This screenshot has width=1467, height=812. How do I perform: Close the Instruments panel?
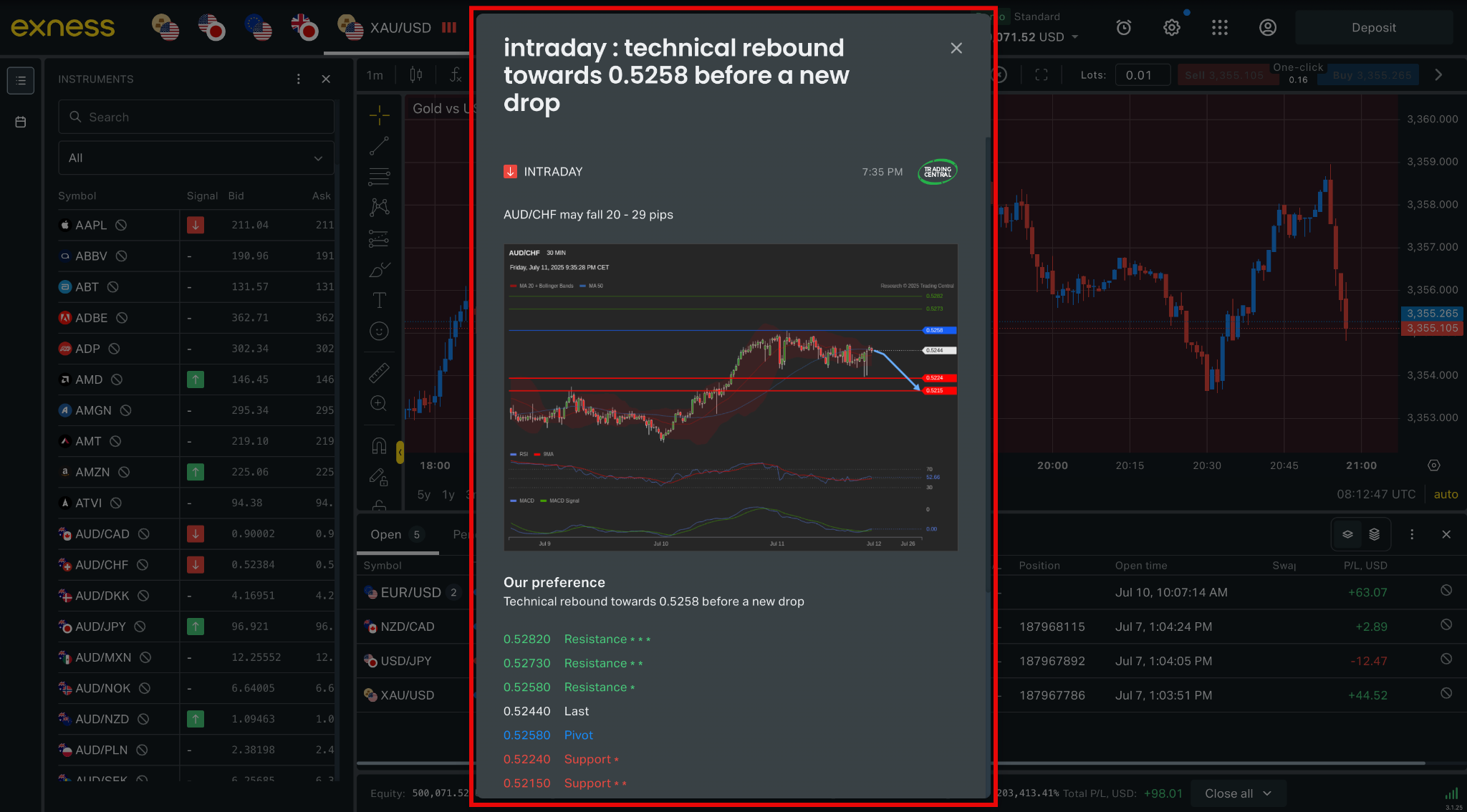[x=326, y=79]
